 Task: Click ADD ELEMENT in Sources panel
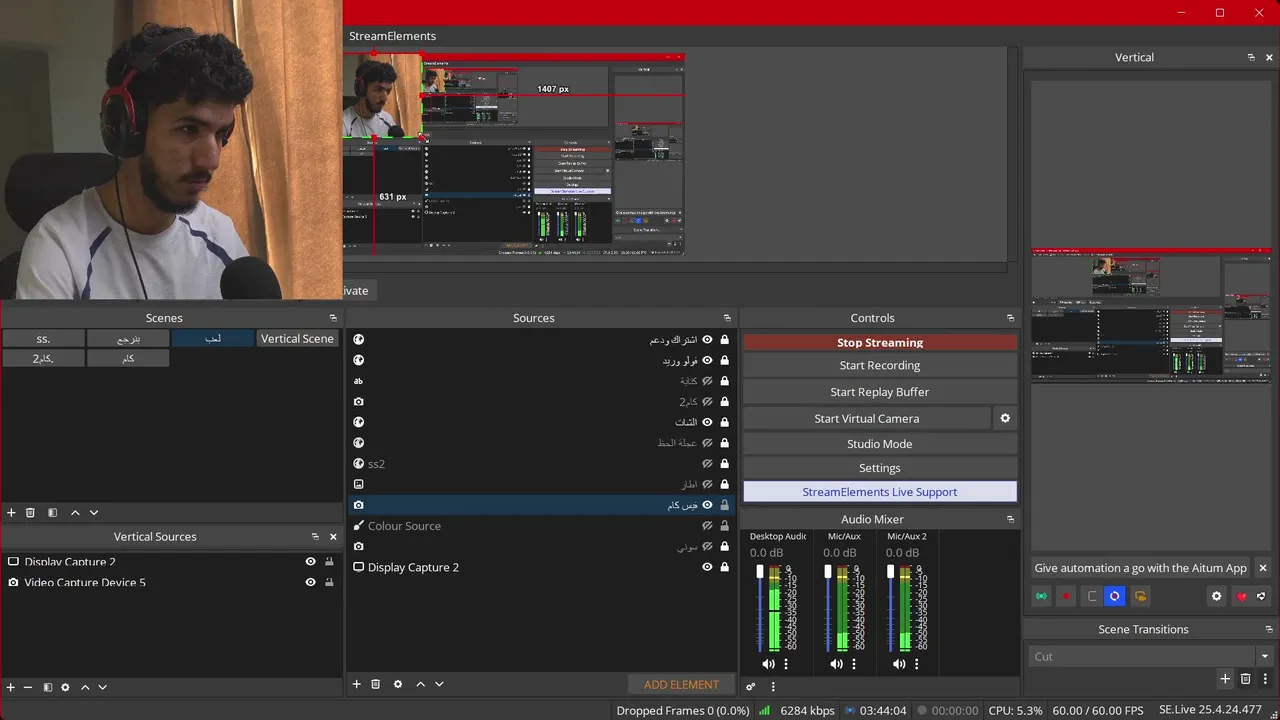pyautogui.click(x=681, y=685)
